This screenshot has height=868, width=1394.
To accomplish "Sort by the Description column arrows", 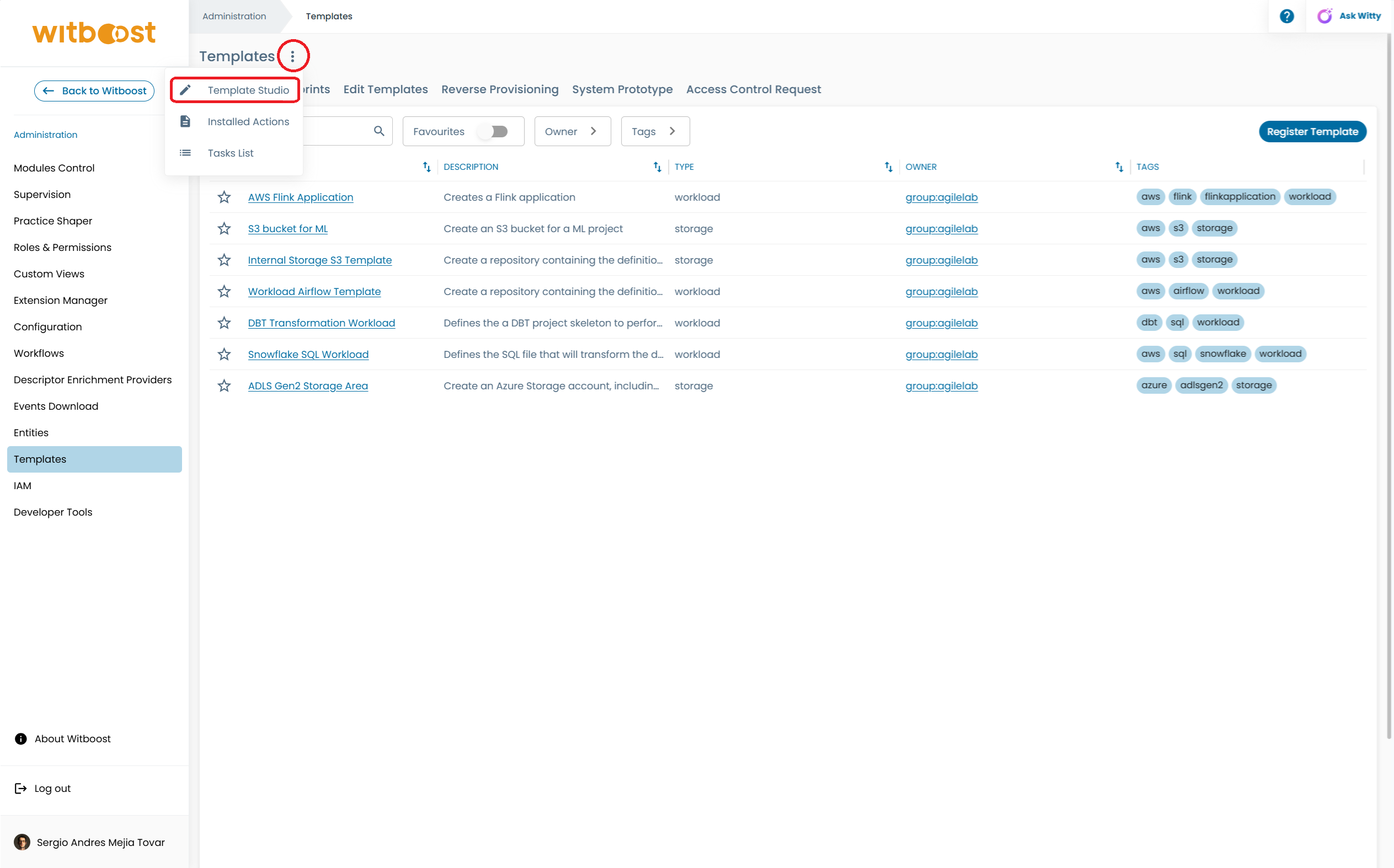I will (658, 167).
